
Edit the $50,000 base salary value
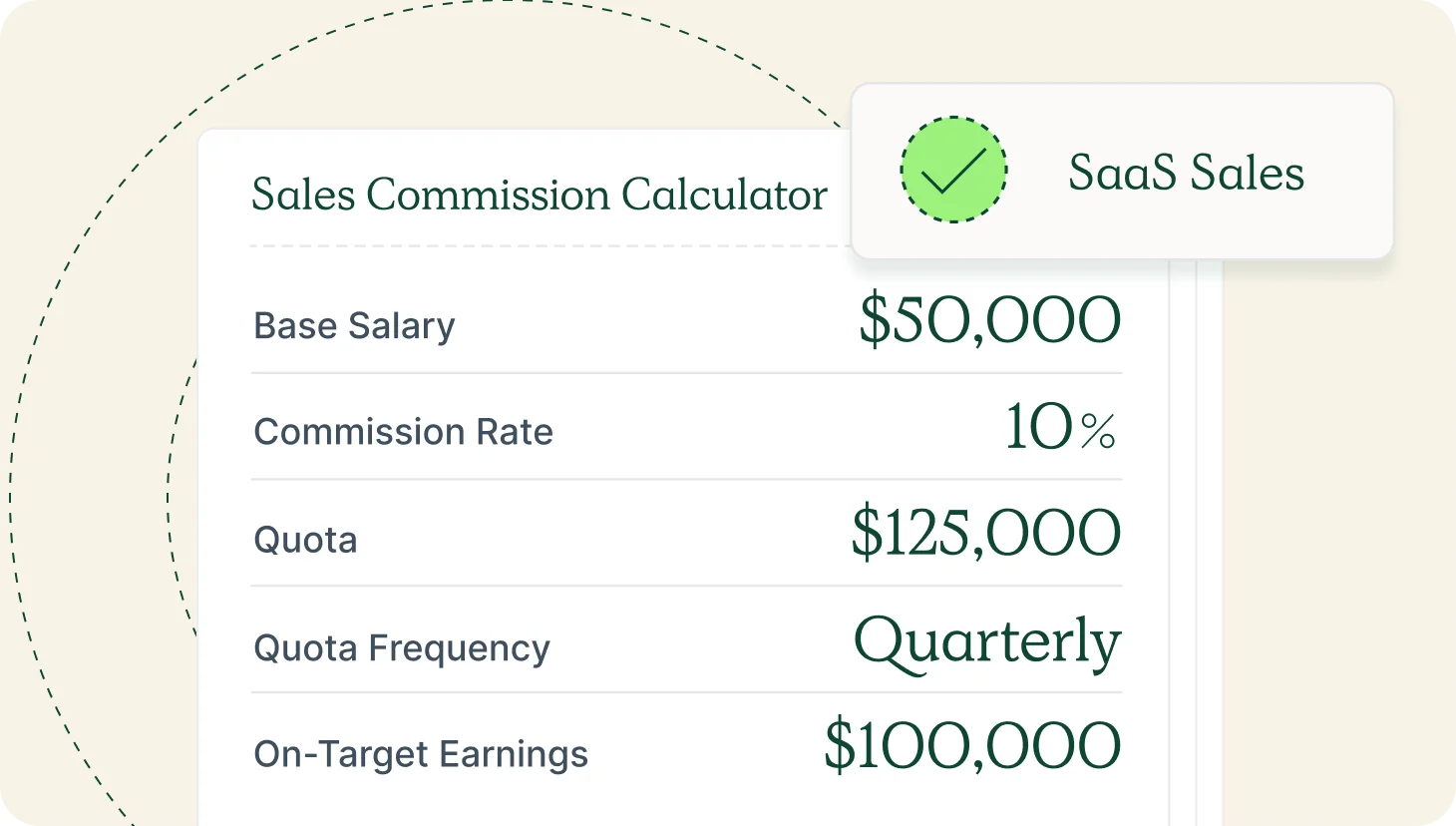990,320
